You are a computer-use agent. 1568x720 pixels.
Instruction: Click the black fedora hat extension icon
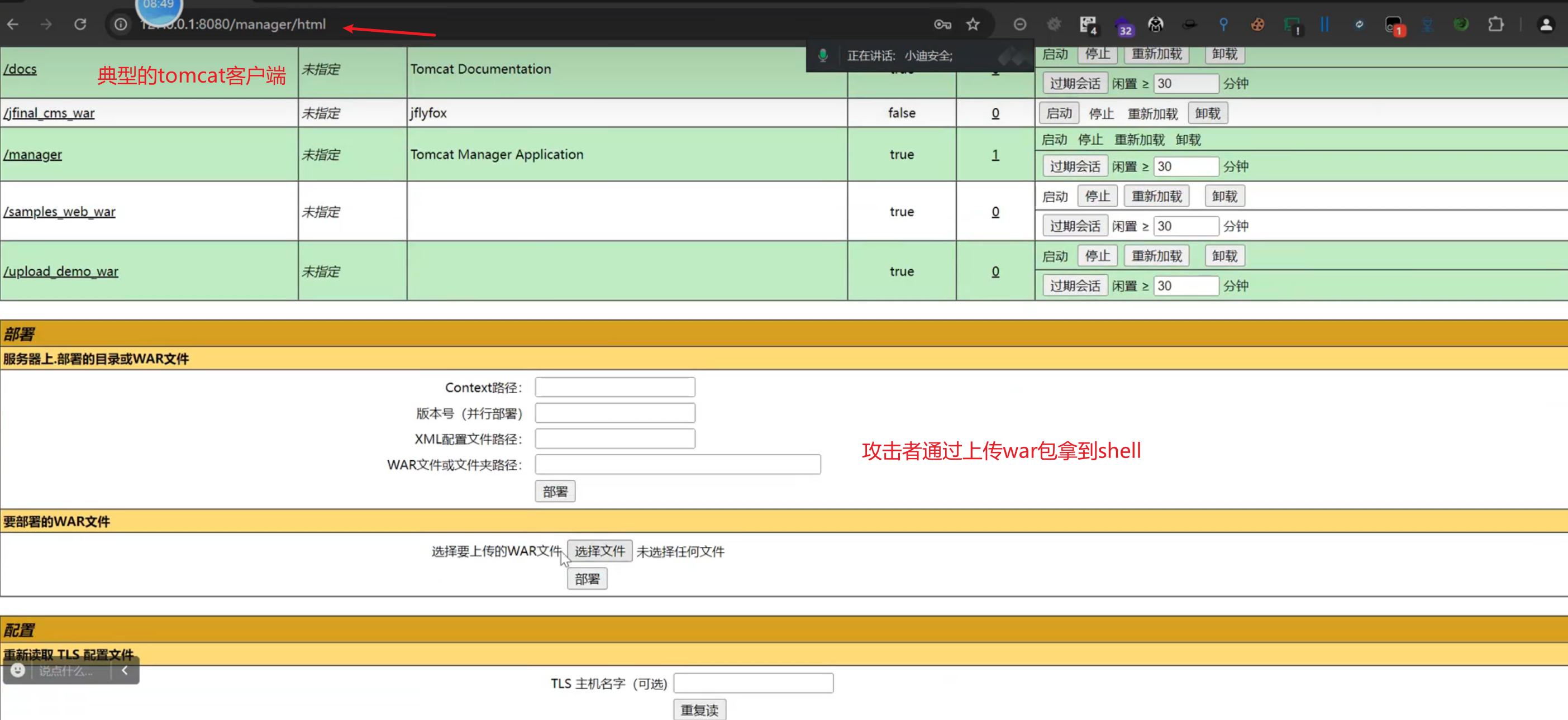1189,25
